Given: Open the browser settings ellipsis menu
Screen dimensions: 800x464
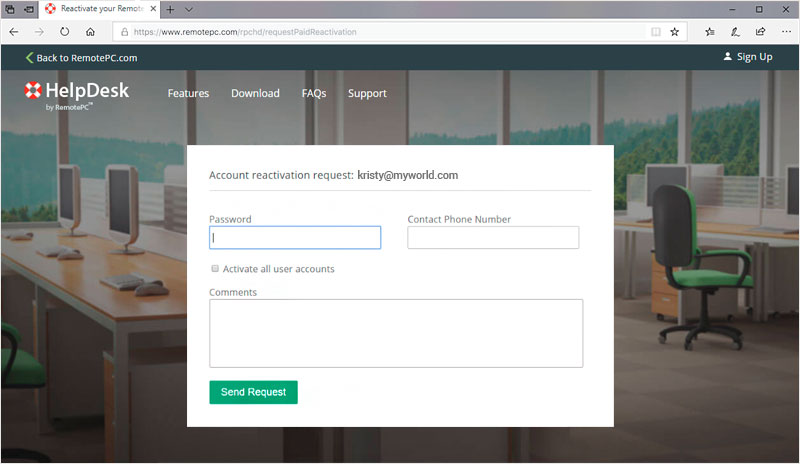Looking at the screenshot, I should click(786, 32).
